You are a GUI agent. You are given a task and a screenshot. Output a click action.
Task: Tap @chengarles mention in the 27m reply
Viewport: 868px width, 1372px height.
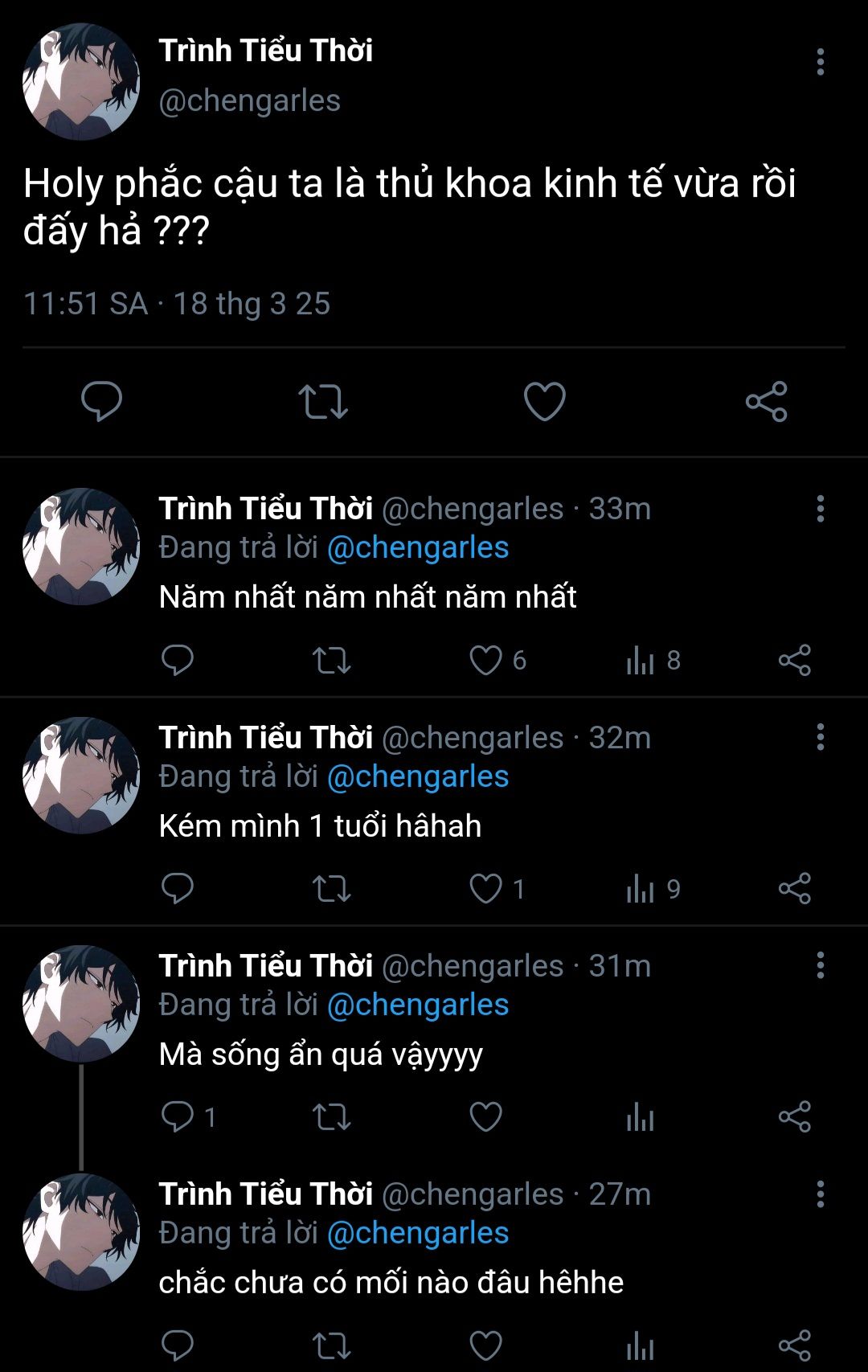tap(418, 1233)
